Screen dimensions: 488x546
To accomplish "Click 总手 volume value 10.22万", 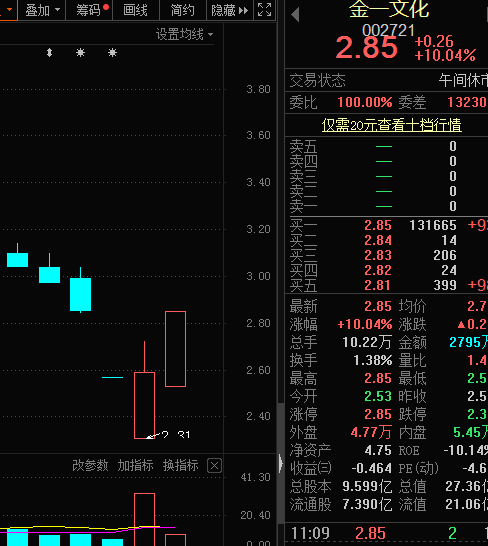I will point(367,342).
